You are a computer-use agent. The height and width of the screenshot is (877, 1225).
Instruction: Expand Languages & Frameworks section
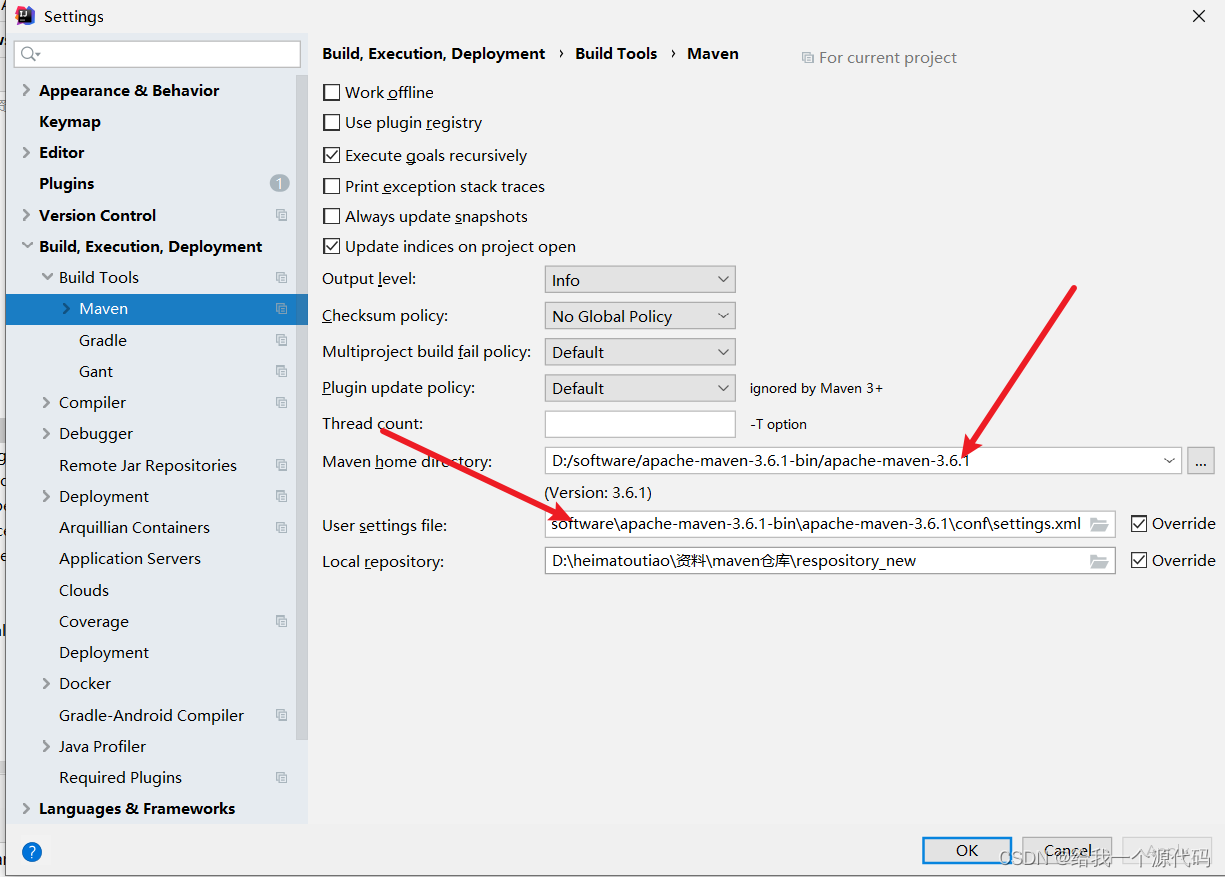coord(26,808)
